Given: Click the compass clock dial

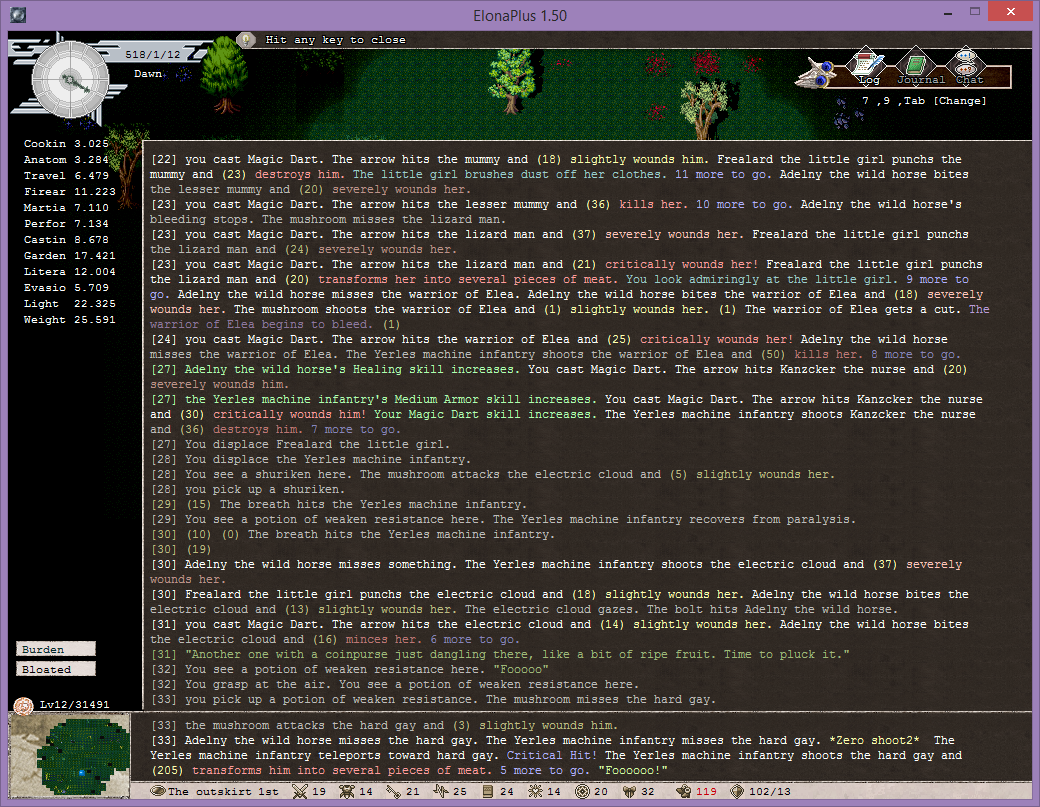Looking at the screenshot, I should point(70,80).
